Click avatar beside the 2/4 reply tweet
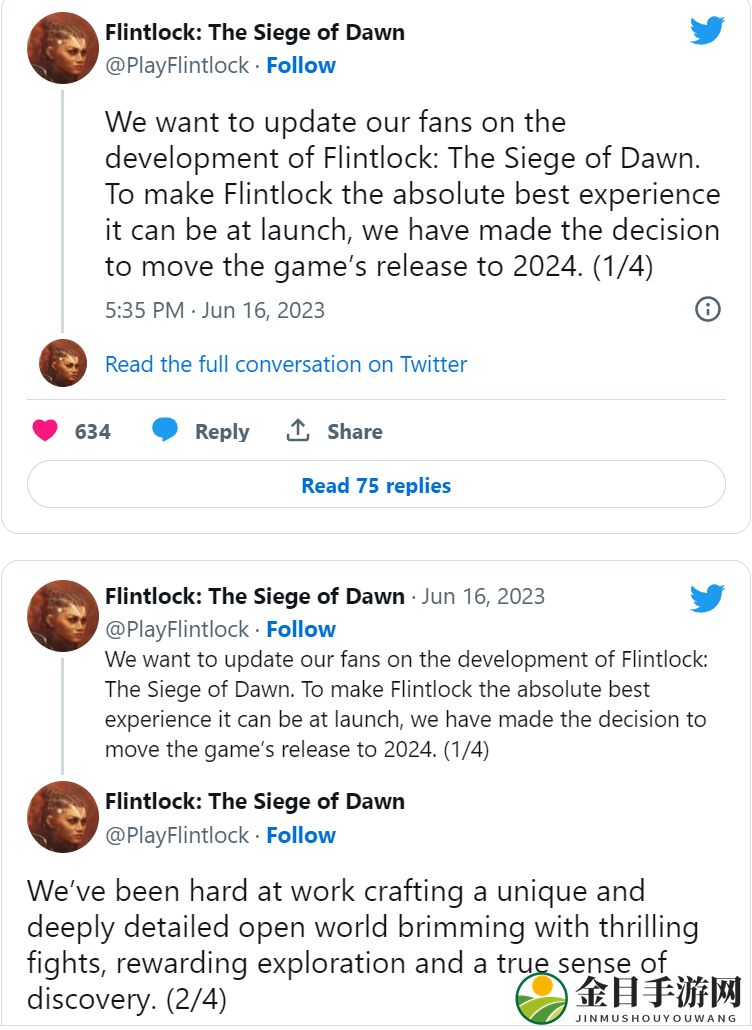 pyautogui.click(x=63, y=817)
